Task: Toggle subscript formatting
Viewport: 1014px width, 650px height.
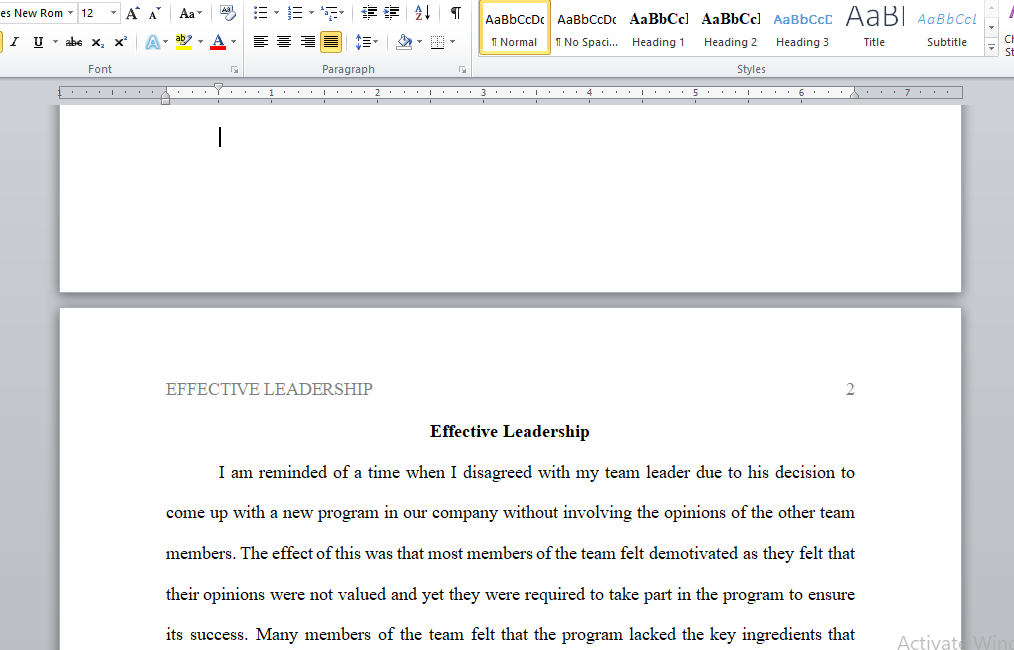Action: pos(98,42)
